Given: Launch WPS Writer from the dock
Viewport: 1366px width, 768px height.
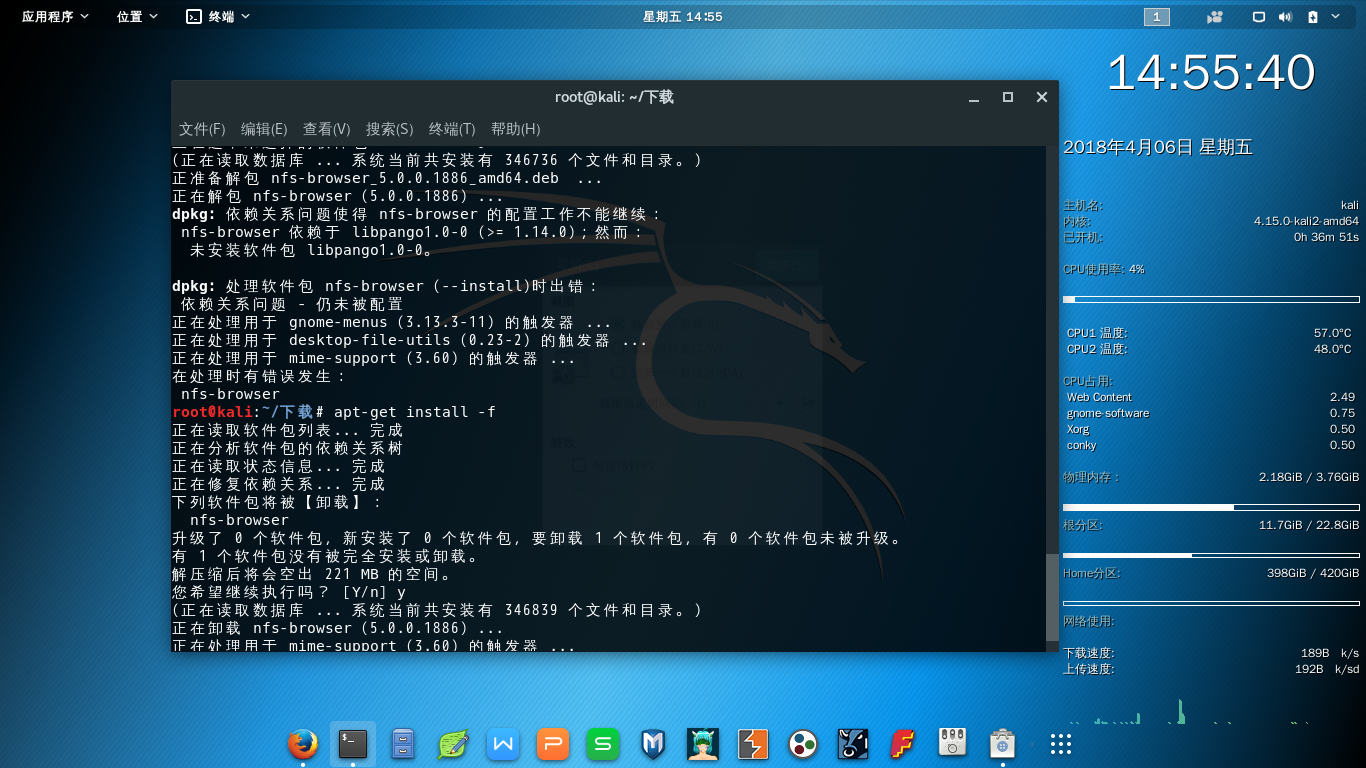Looking at the screenshot, I should (503, 745).
